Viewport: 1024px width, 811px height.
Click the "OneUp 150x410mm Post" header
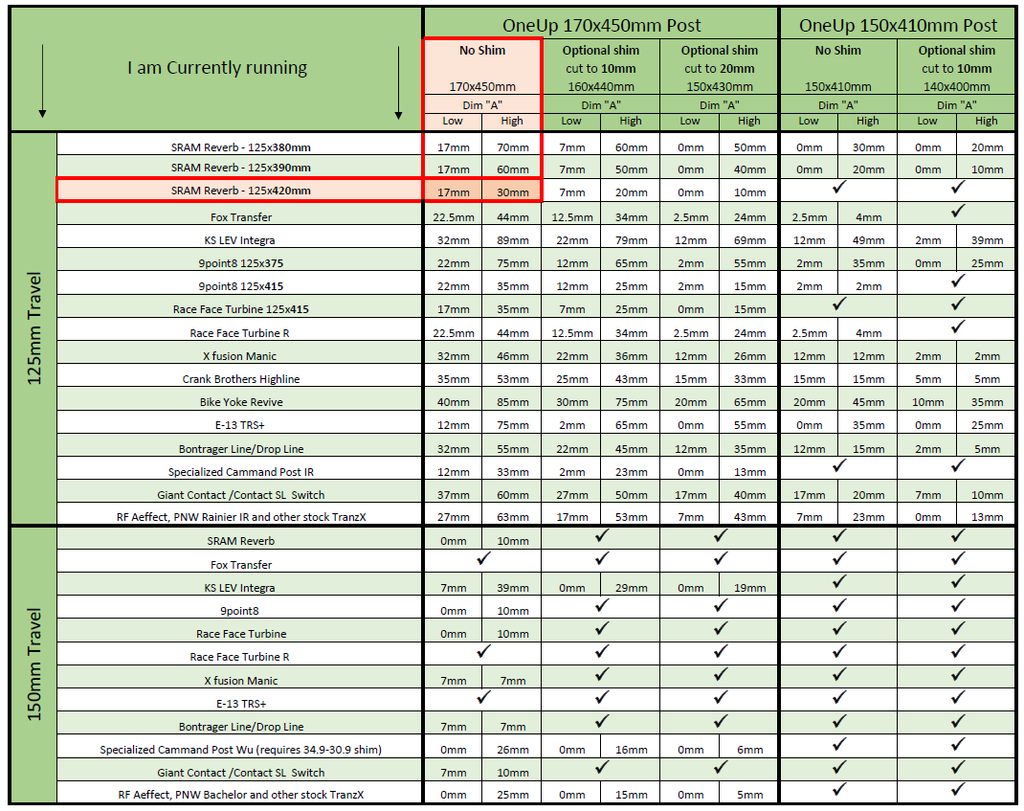[x=898, y=25]
